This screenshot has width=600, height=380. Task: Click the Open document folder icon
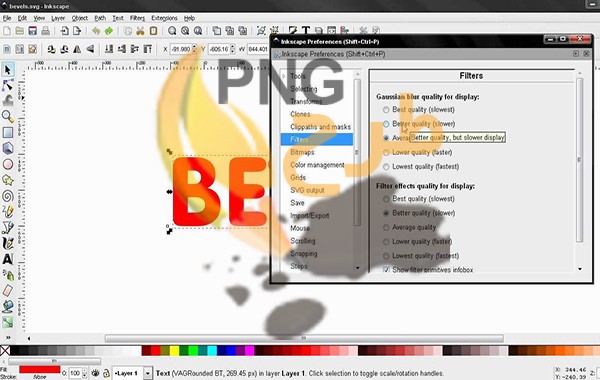pyautogui.click(x=20, y=31)
